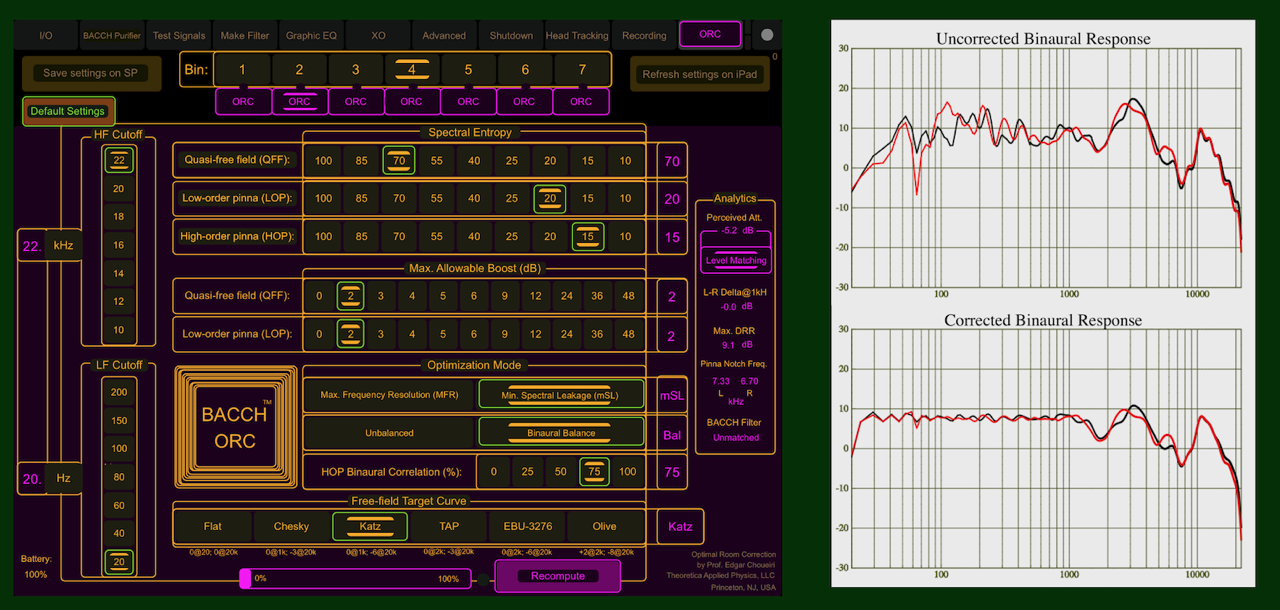The image size is (1280, 610).
Task: Set Low-order pinna spectral entropy to 85
Action: click(x=361, y=198)
